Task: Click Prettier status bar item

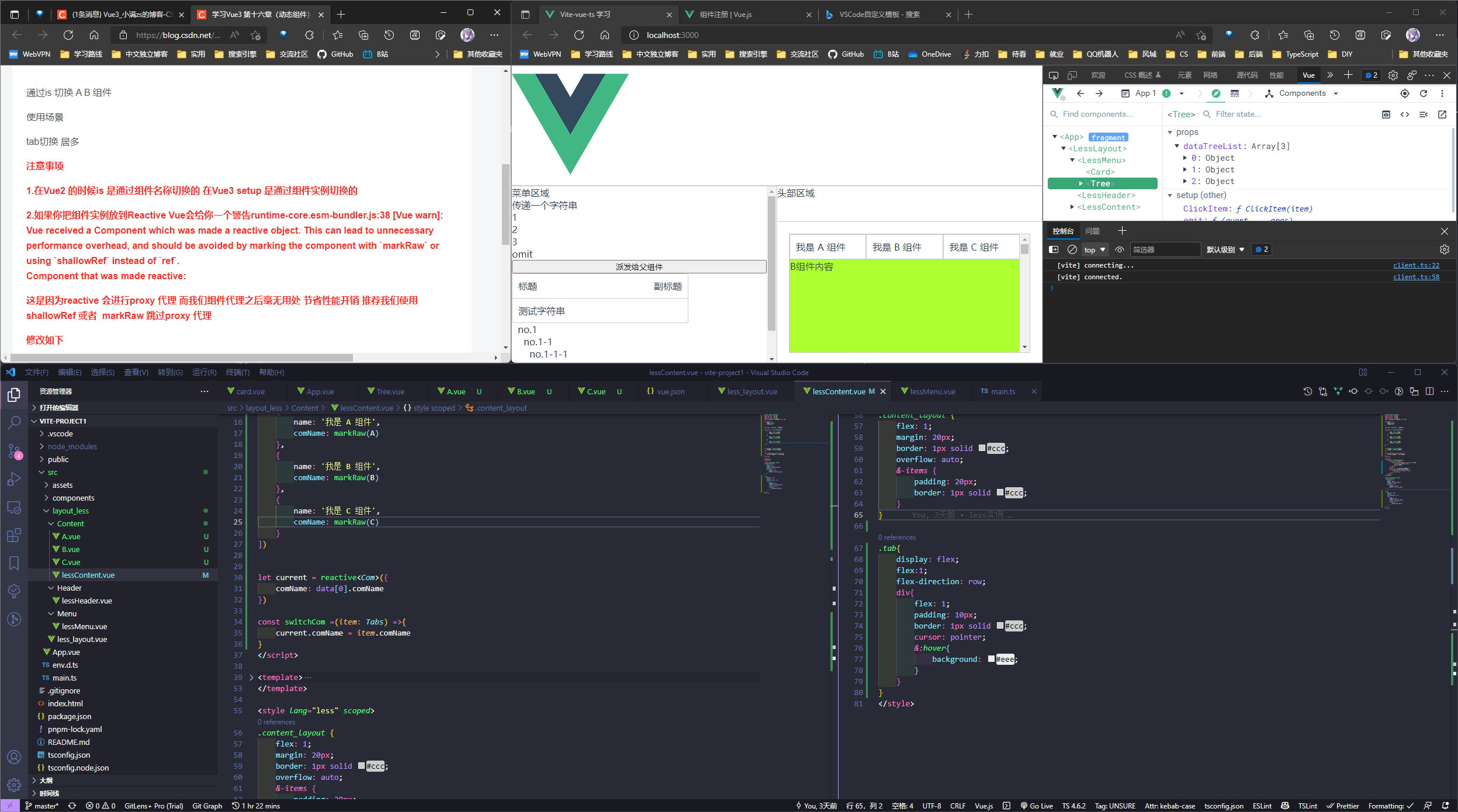Action: point(1343,806)
